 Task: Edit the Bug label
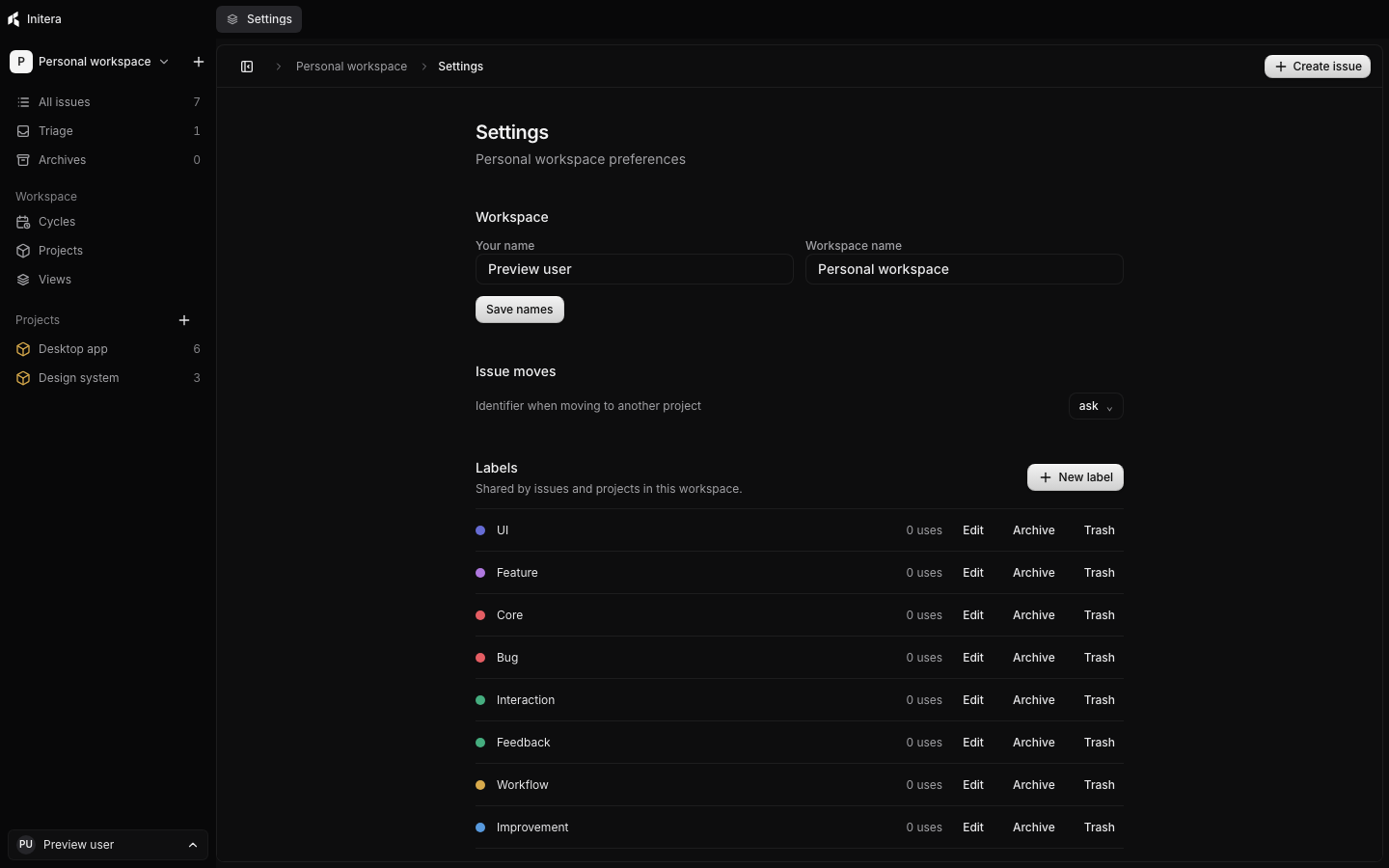point(973,658)
